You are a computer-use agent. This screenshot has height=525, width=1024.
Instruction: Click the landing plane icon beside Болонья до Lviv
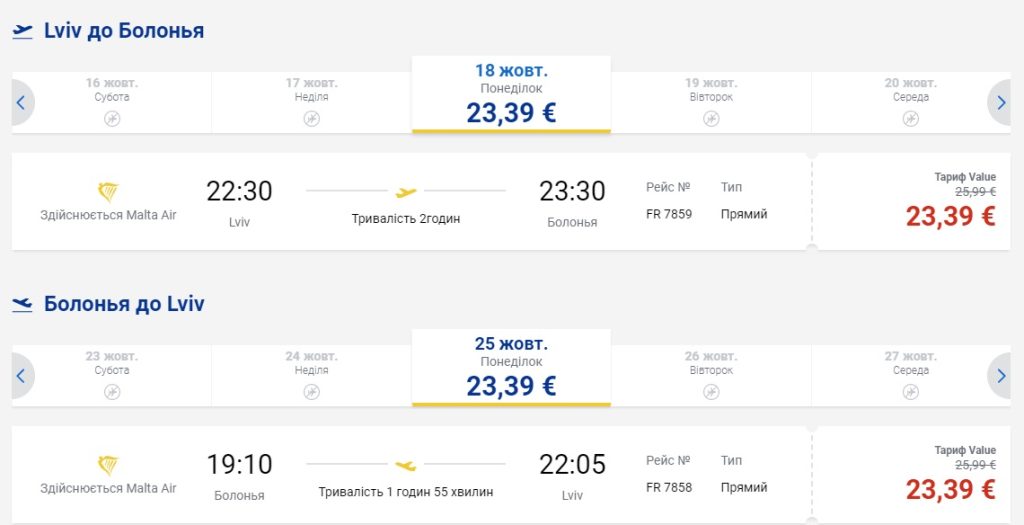click(x=23, y=304)
